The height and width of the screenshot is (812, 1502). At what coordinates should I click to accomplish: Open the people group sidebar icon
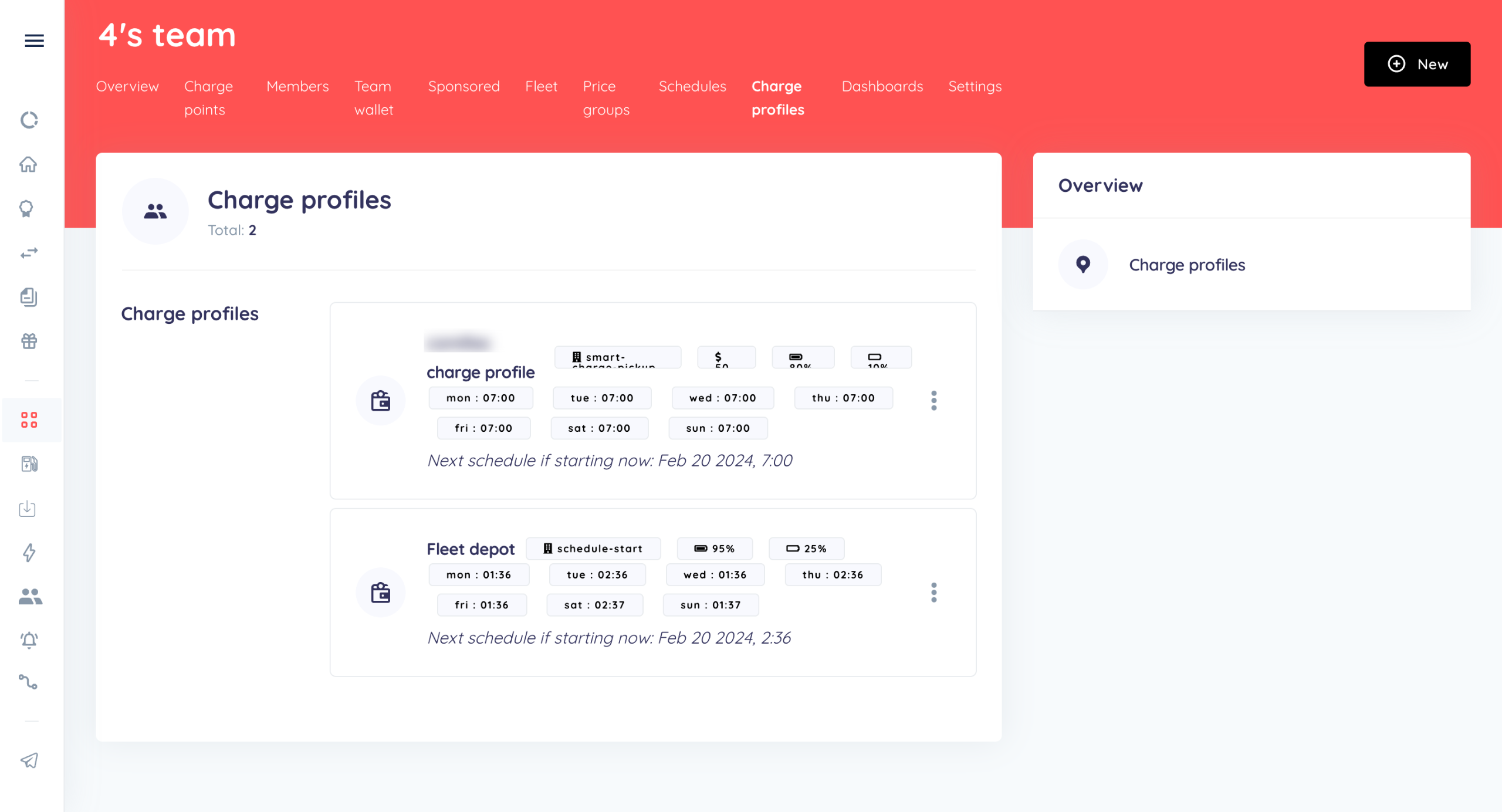[x=30, y=596]
